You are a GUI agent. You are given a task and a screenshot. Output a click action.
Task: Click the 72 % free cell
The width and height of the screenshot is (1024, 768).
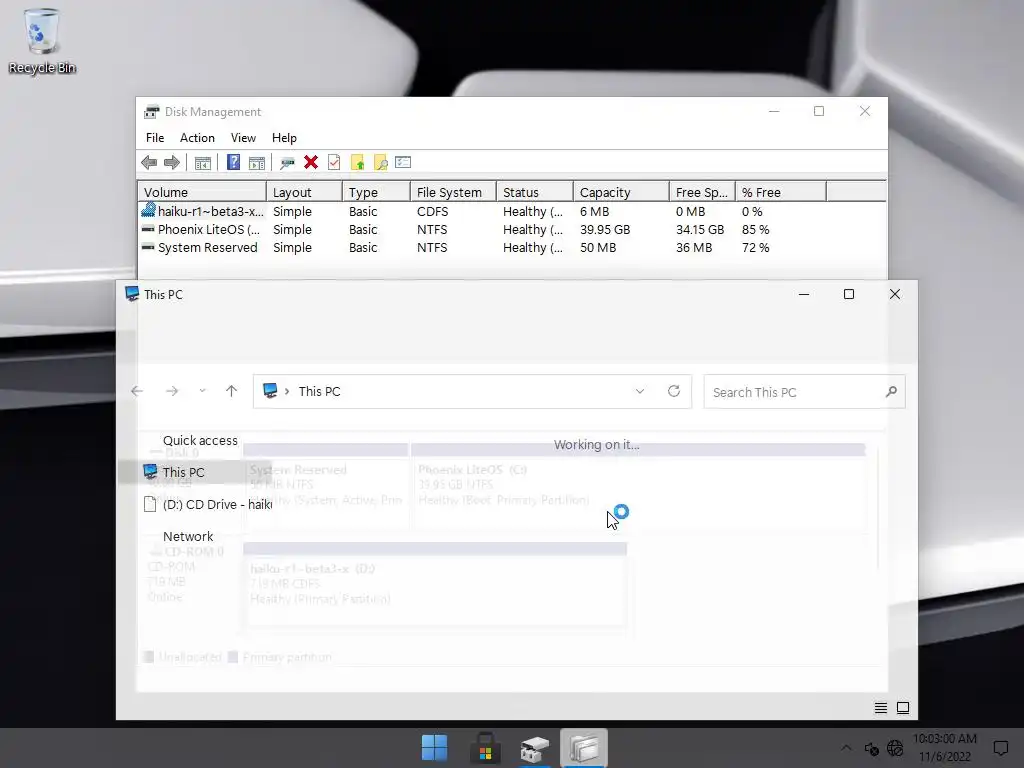(x=756, y=248)
